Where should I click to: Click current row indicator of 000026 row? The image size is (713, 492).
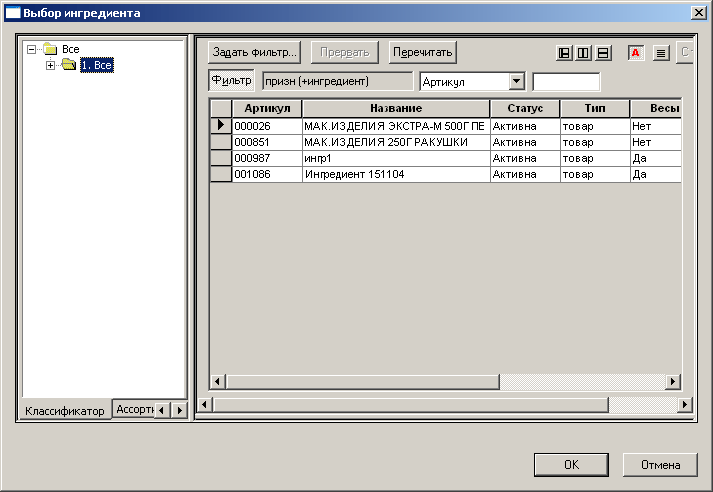[x=221, y=126]
